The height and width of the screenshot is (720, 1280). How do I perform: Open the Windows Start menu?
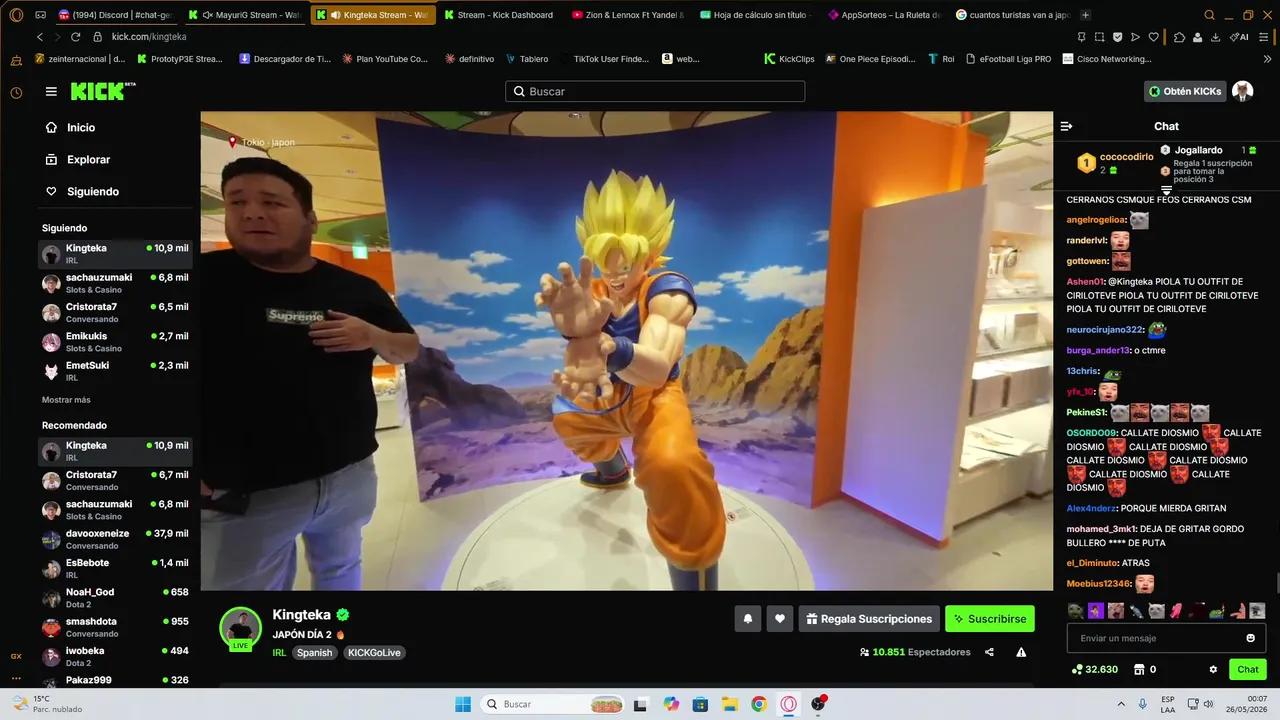click(463, 704)
